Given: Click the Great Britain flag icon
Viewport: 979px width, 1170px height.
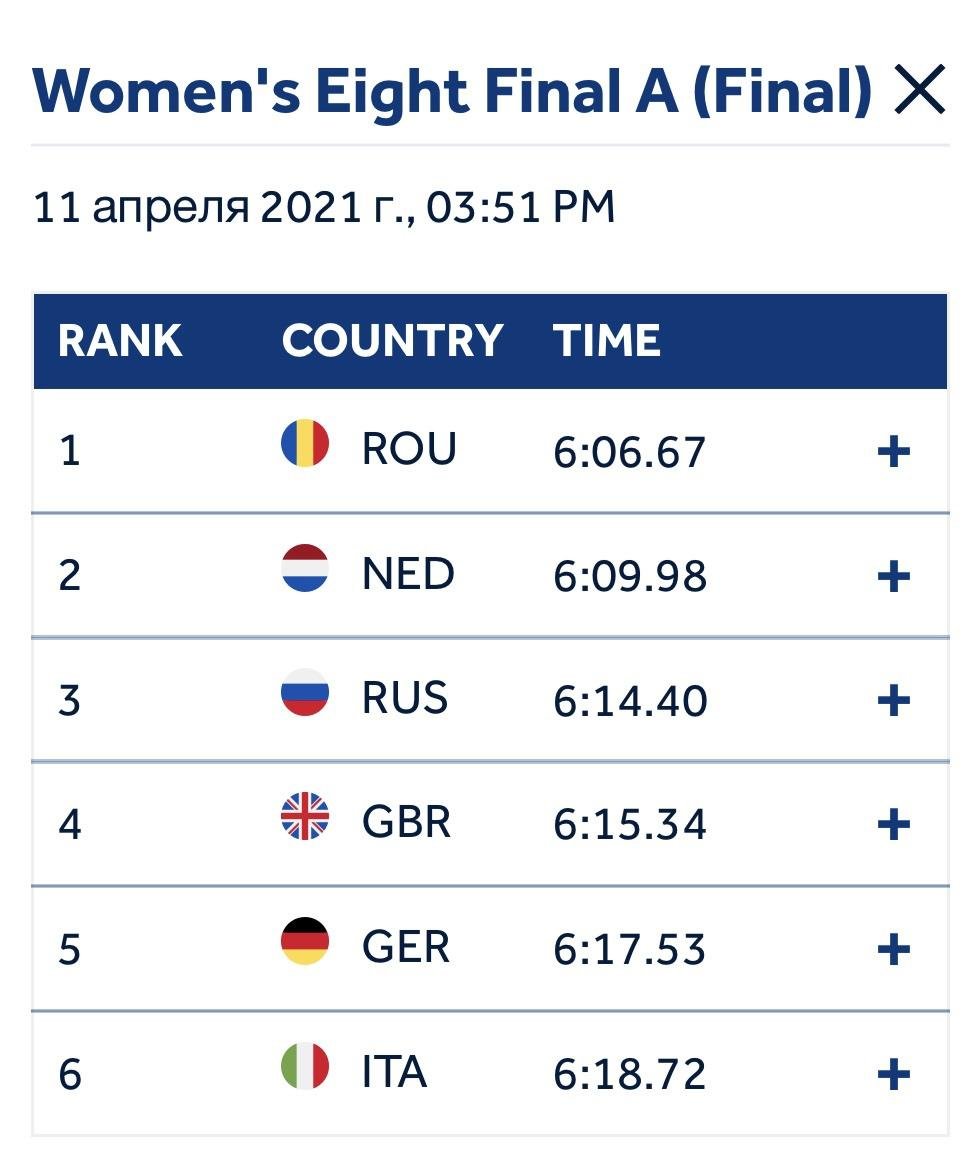Looking at the screenshot, I should (304, 816).
